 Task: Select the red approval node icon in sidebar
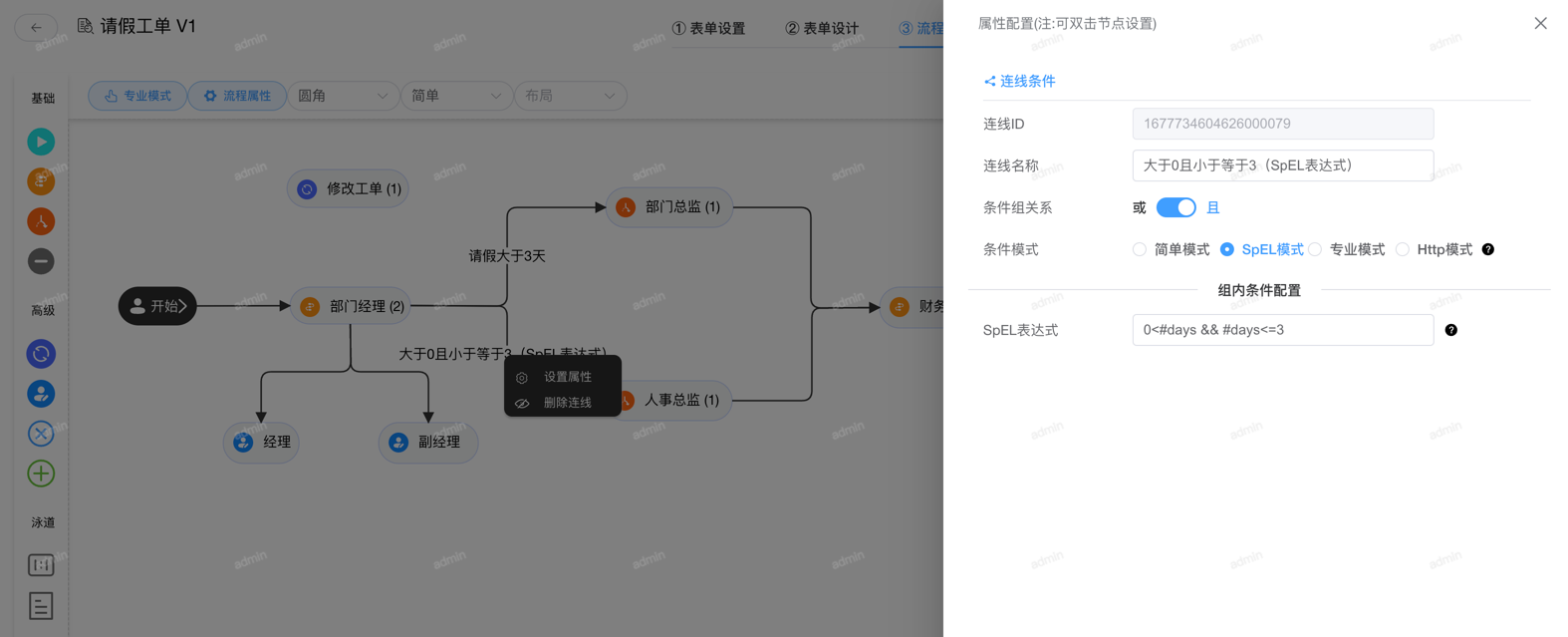(41, 221)
